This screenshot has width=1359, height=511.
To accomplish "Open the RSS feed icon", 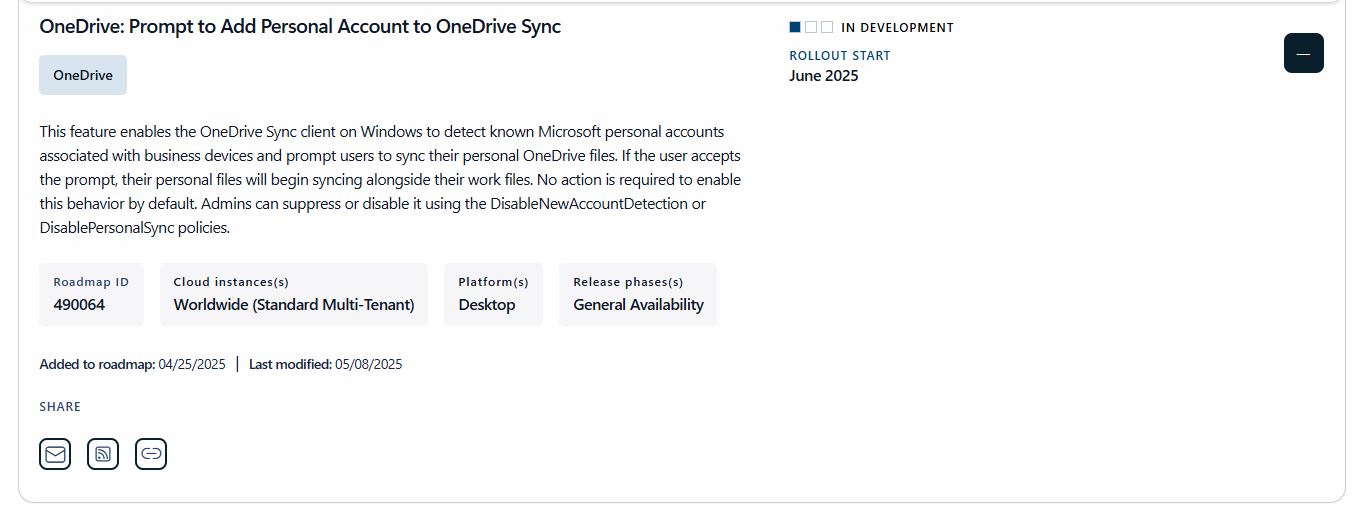I will click(103, 454).
